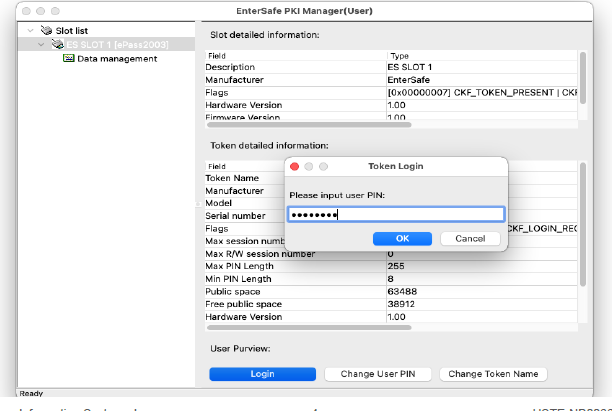Select the token Hardware Version row
This screenshot has height=411, width=612.
pos(391,317)
